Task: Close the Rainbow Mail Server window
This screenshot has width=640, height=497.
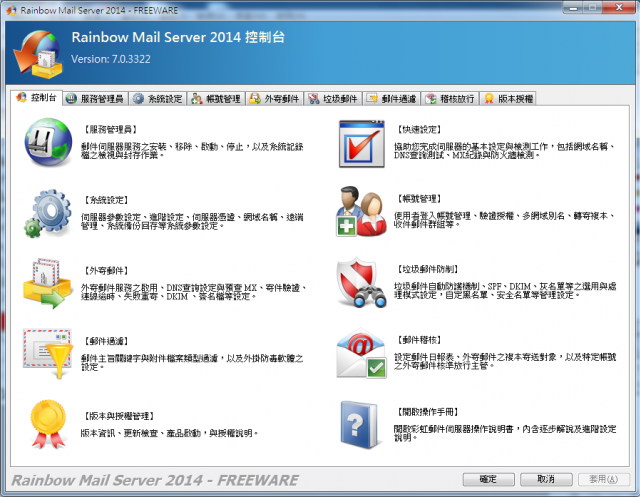Action: [619, 7]
